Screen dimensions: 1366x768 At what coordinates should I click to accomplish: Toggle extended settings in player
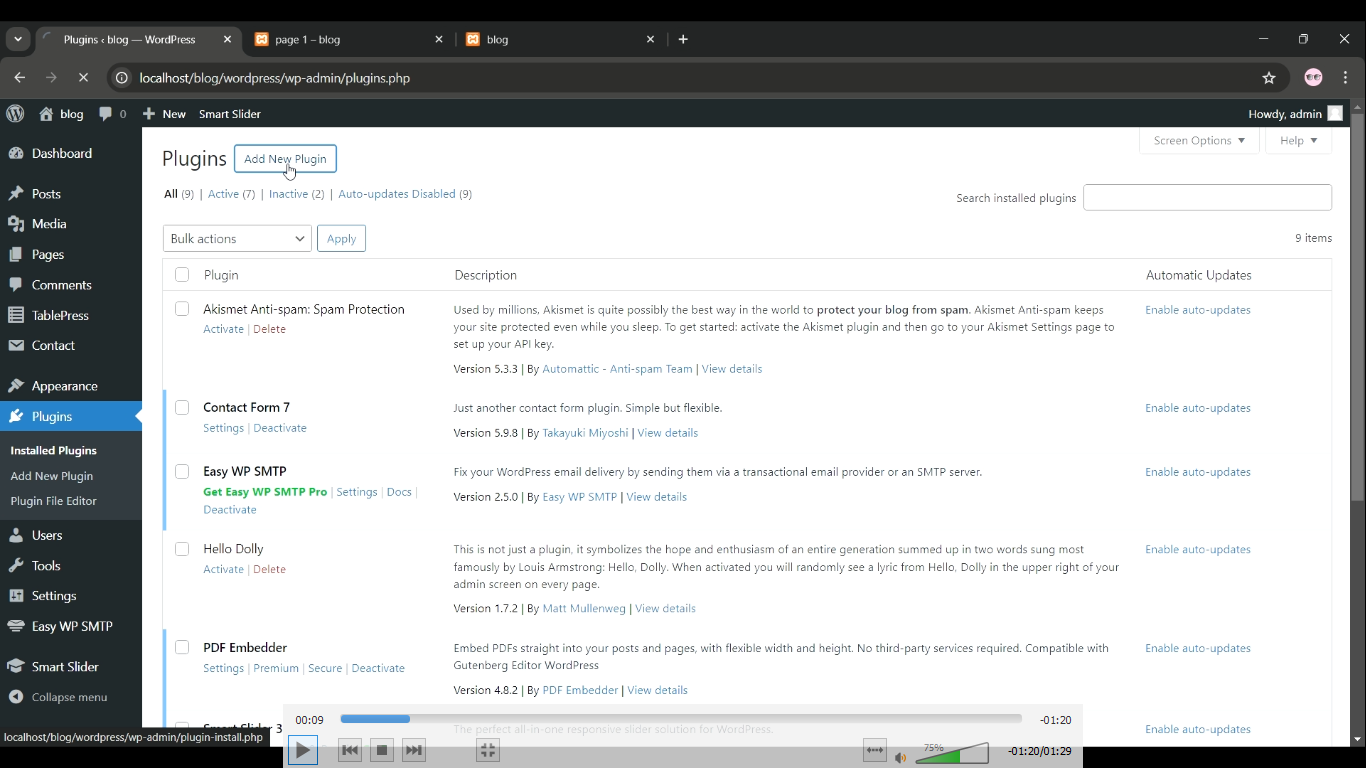coord(875,750)
